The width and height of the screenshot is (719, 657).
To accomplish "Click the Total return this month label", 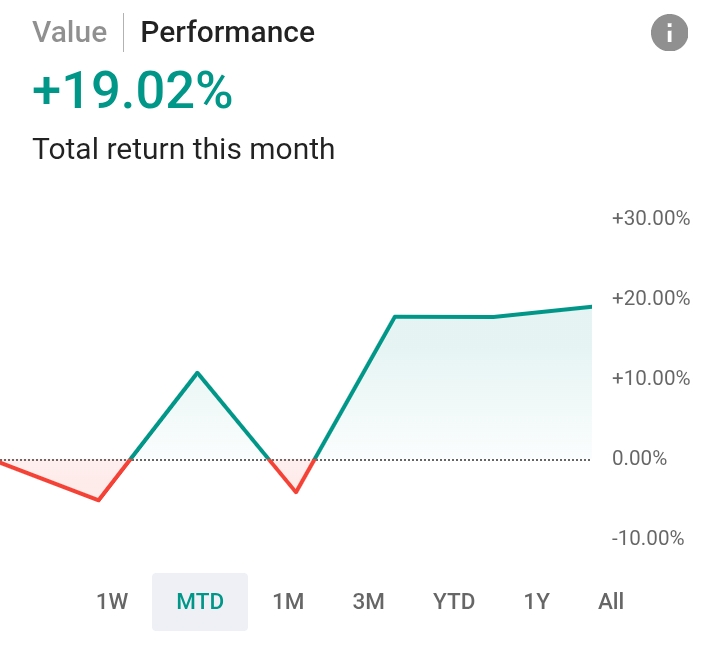I will 183,149.
